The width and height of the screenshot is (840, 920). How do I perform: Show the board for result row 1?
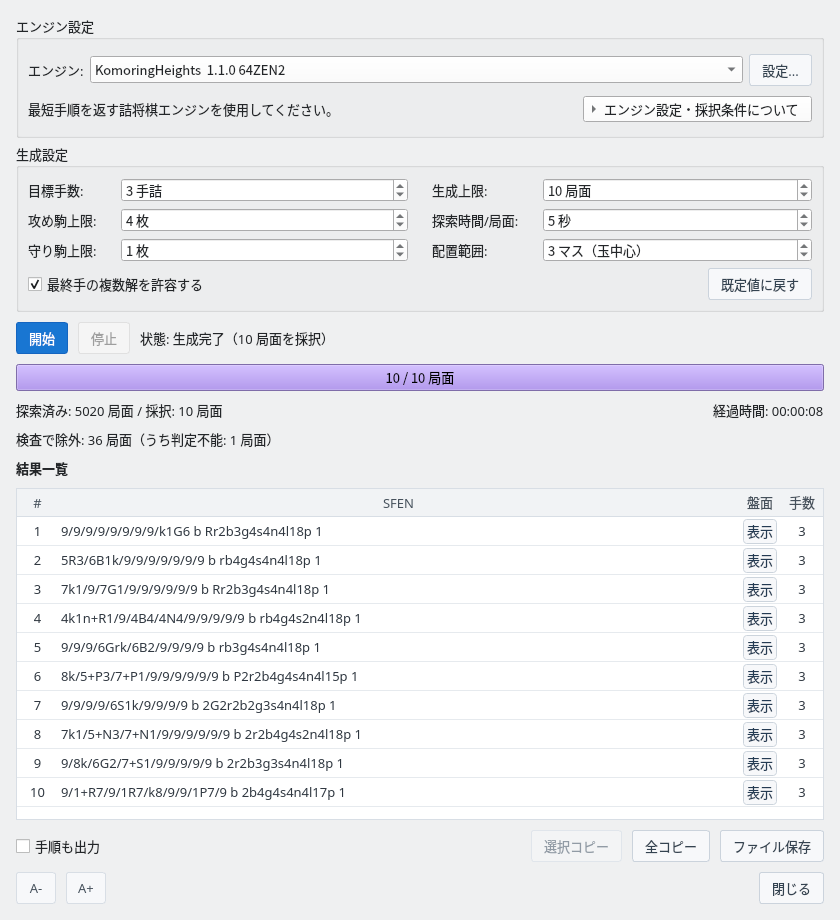point(760,532)
